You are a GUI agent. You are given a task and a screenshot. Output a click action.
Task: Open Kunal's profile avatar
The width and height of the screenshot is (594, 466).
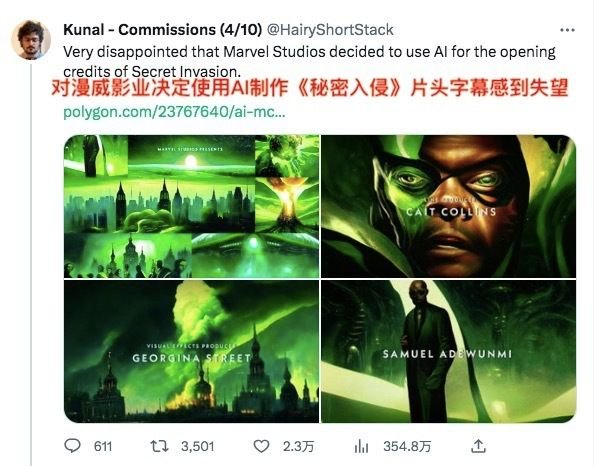pos(31,40)
